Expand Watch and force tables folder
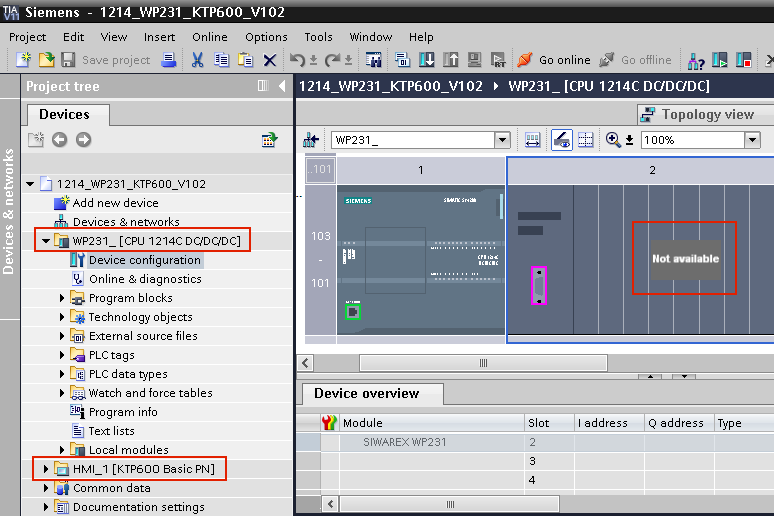 [62, 393]
